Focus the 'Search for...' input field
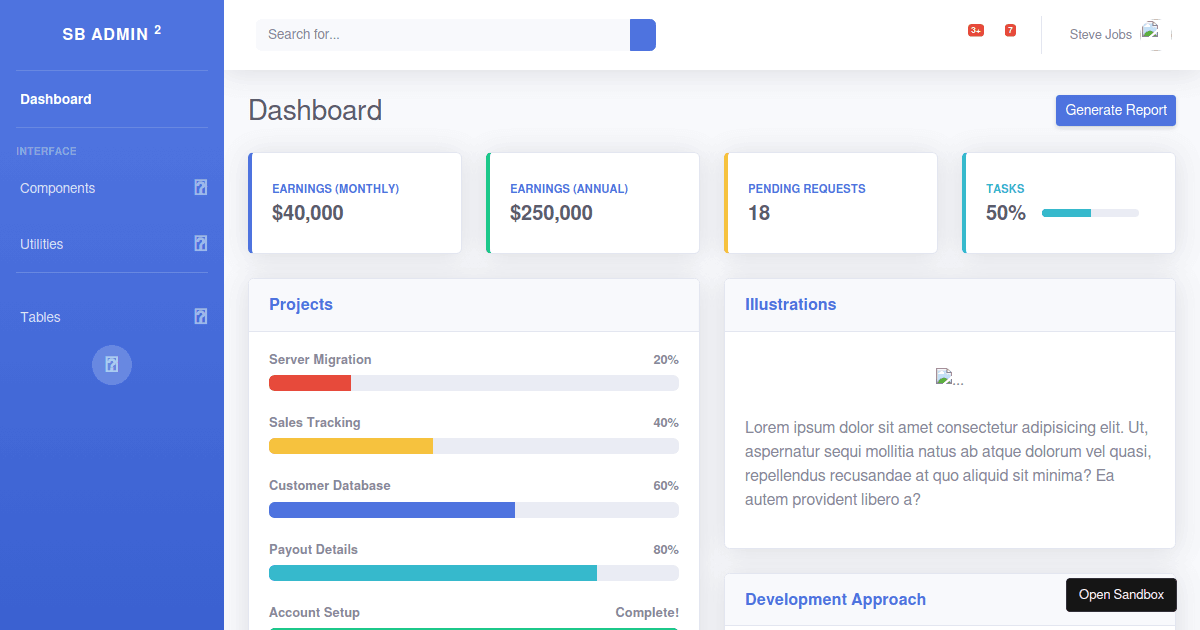This screenshot has height=630, width=1200. point(442,35)
